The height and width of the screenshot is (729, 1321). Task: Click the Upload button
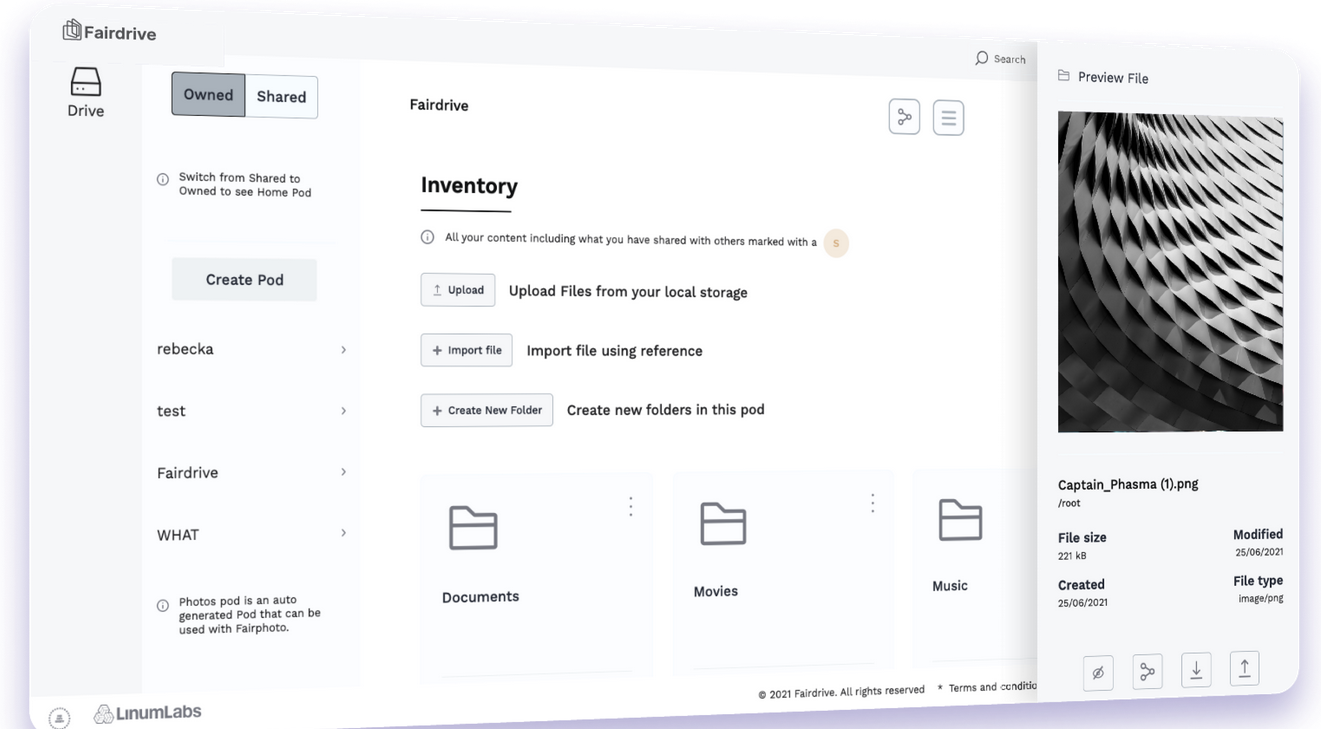[458, 290]
